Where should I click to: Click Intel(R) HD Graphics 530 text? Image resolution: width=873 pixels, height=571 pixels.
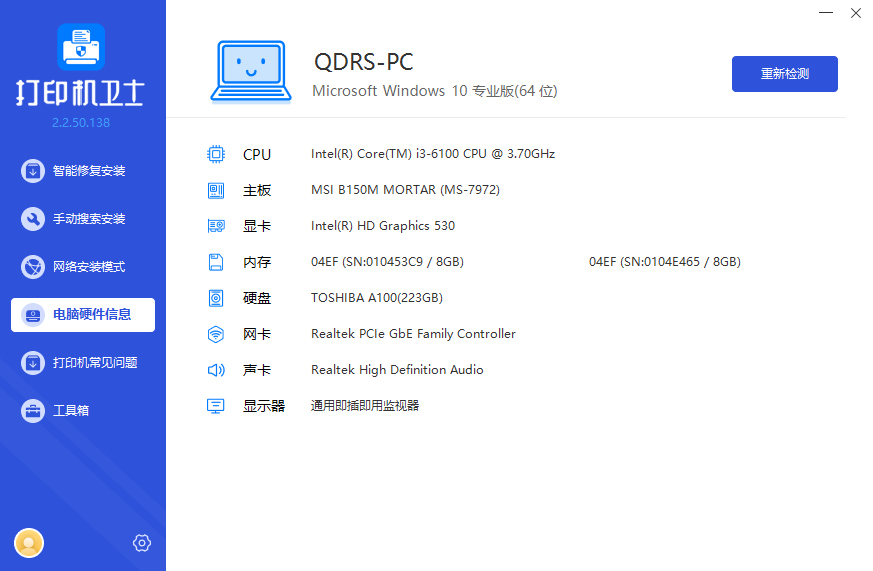point(383,226)
